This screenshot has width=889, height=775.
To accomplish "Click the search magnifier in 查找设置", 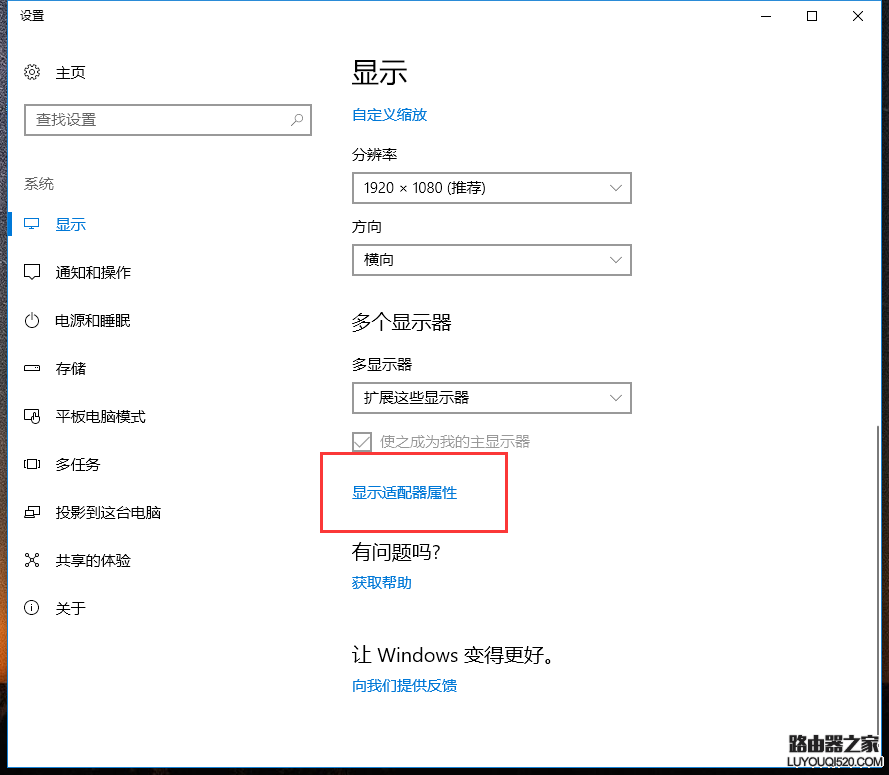I will (x=296, y=119).
